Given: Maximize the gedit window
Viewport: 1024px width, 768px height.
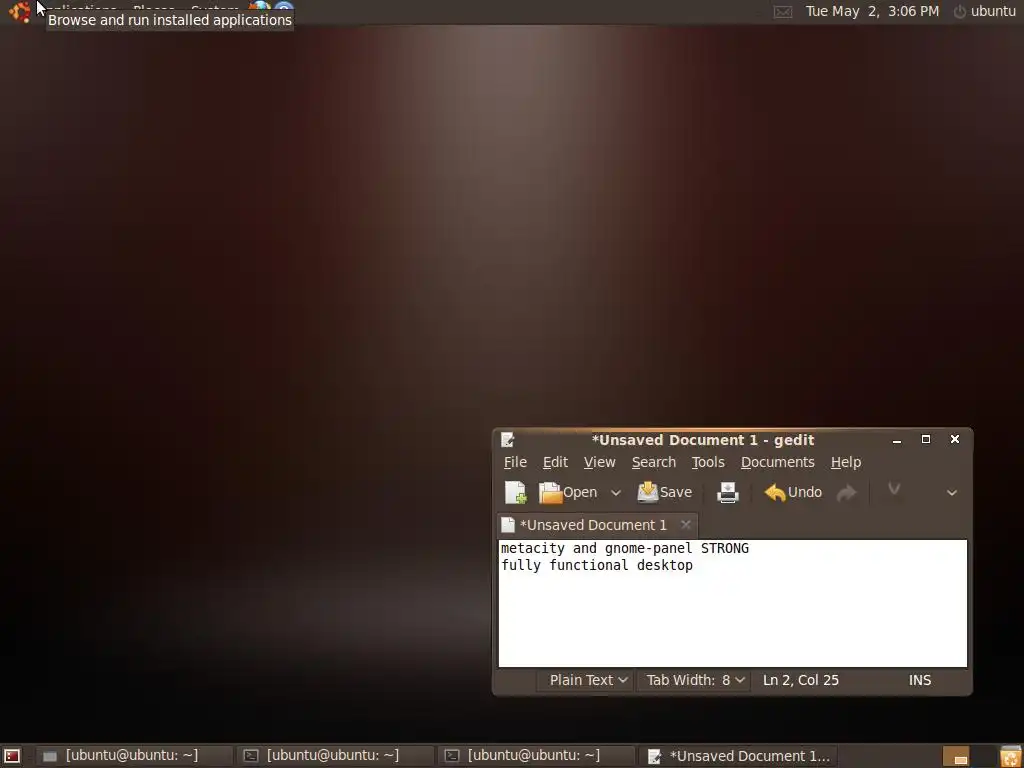Looking at the screenshot, I should pos(925,440).
